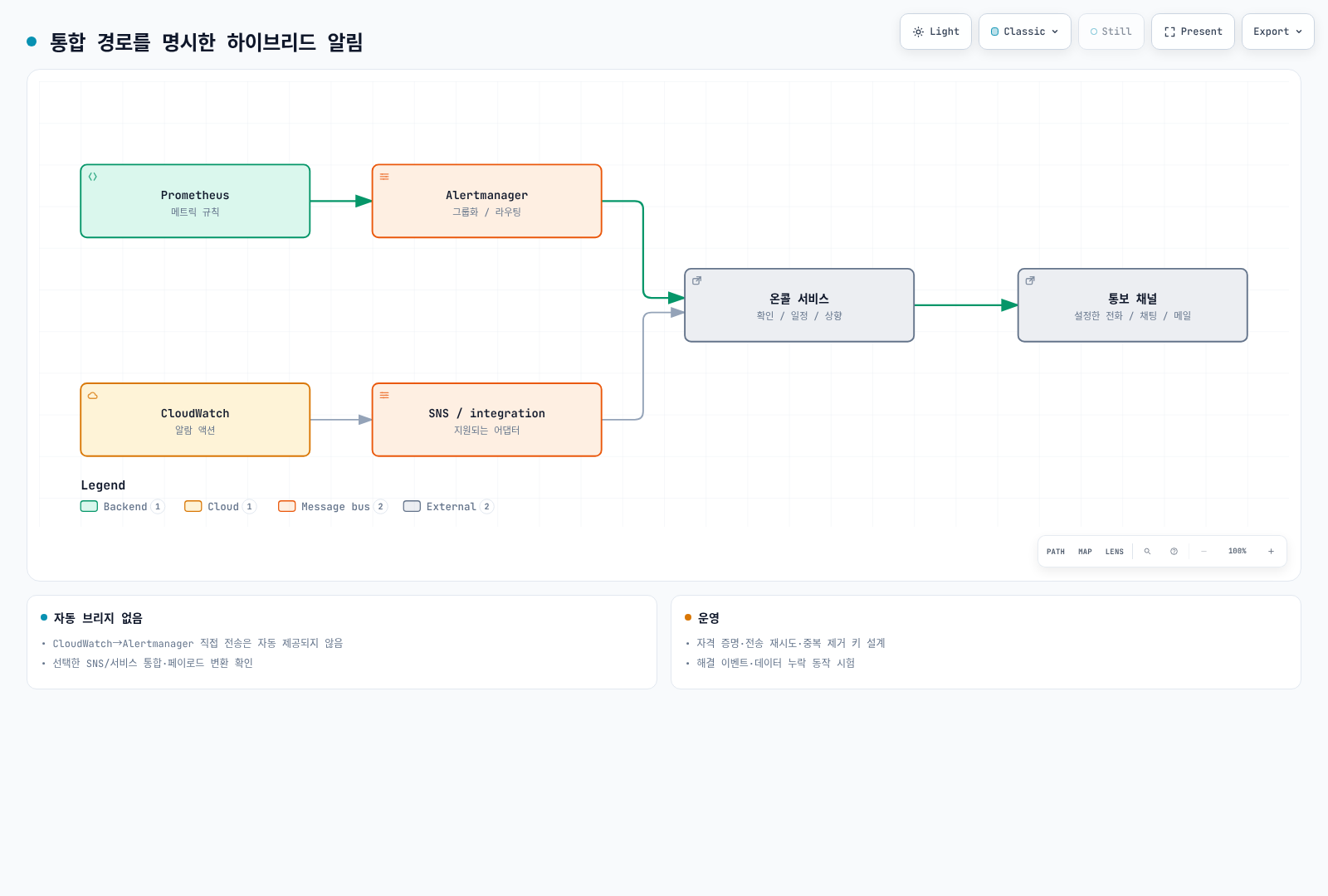
Task: Toggle the Light theme button
Action: pyautogui.click(x=935, y=32)
